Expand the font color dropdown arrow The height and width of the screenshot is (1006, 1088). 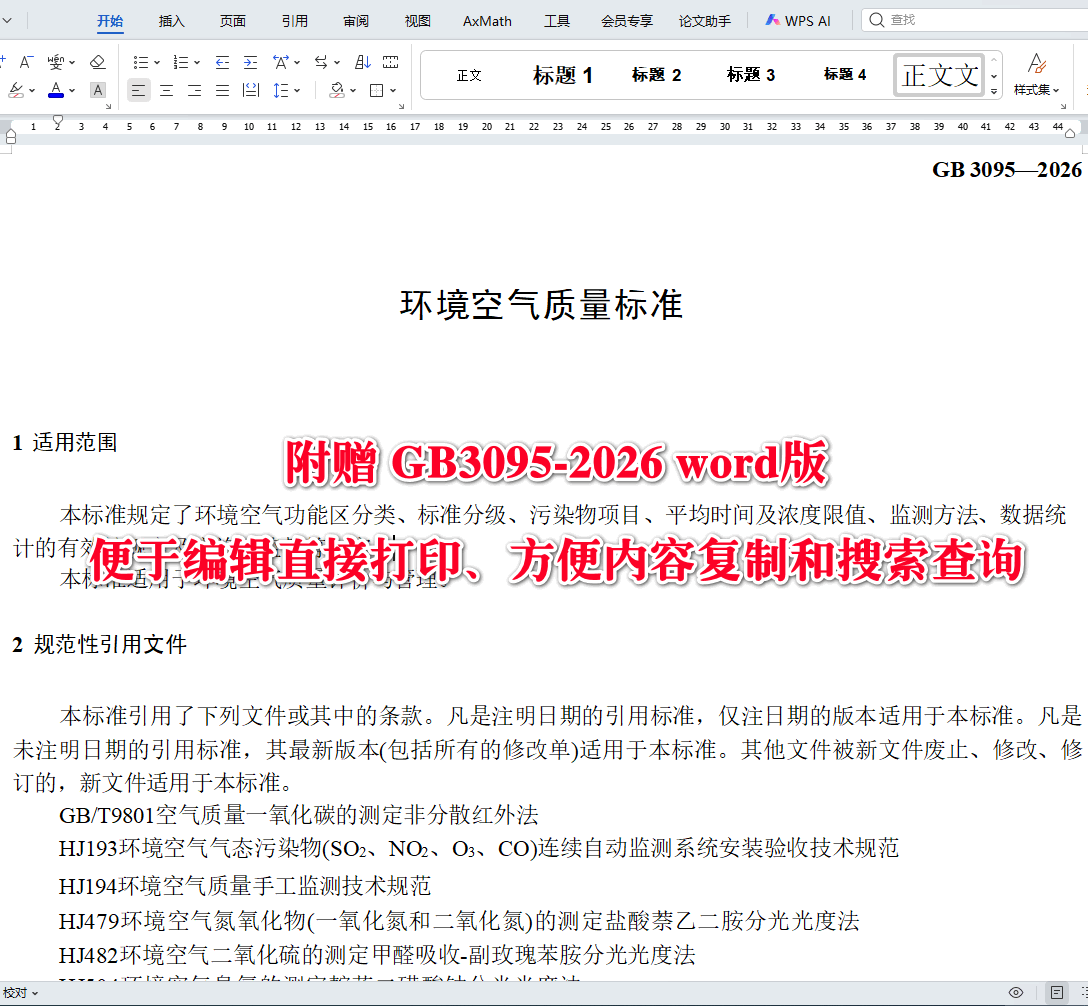[71, 89]
